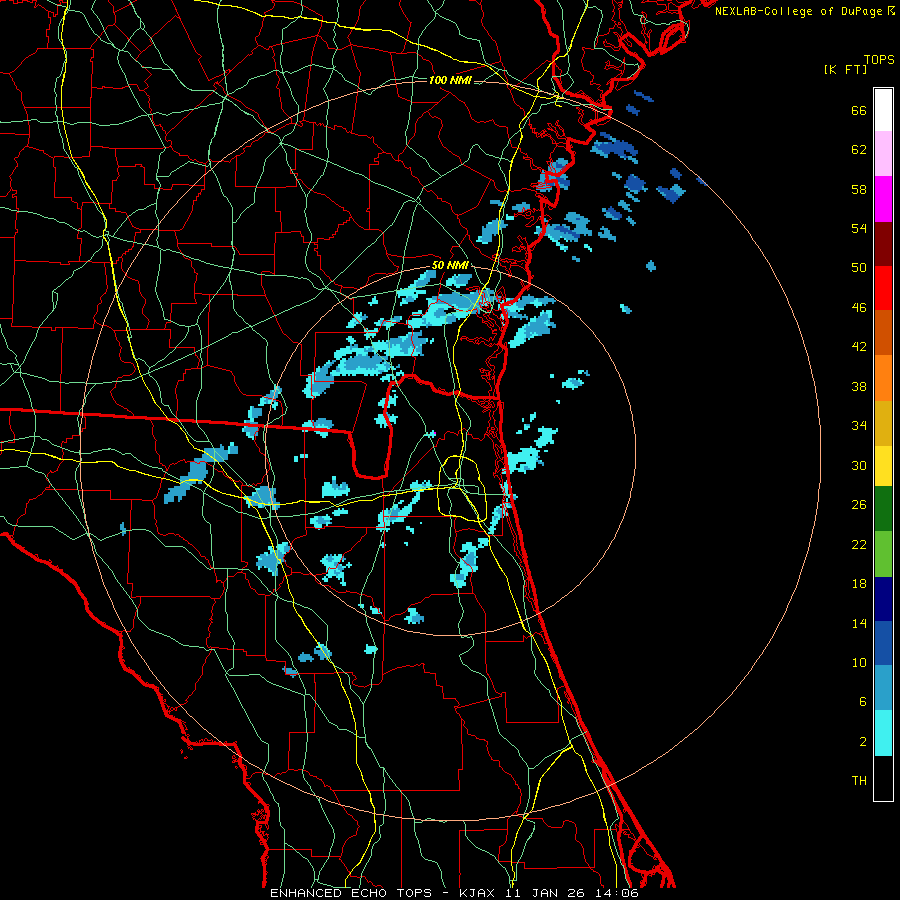Pick the light pink legend swatch

pos(883,154)
